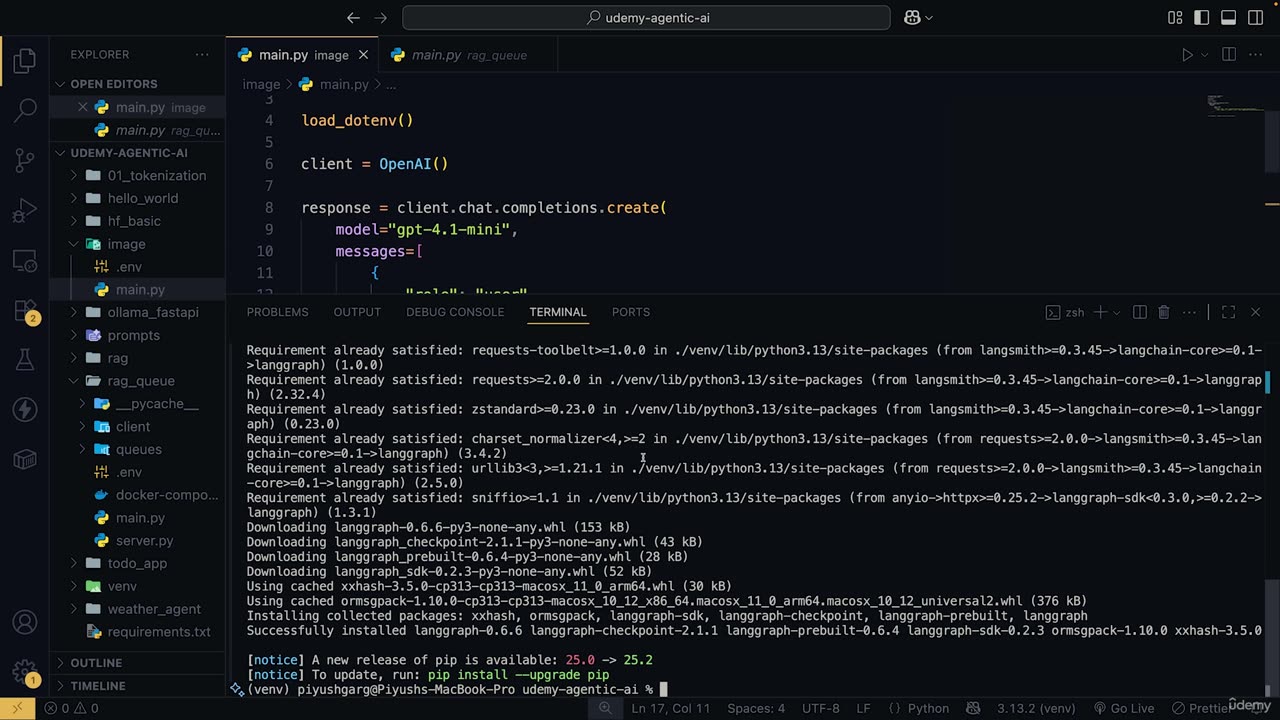The width and height of the screenshot is (1280, 720).
Task: Open server.py in the rag_queue folder
Action: tap(137, 541)
